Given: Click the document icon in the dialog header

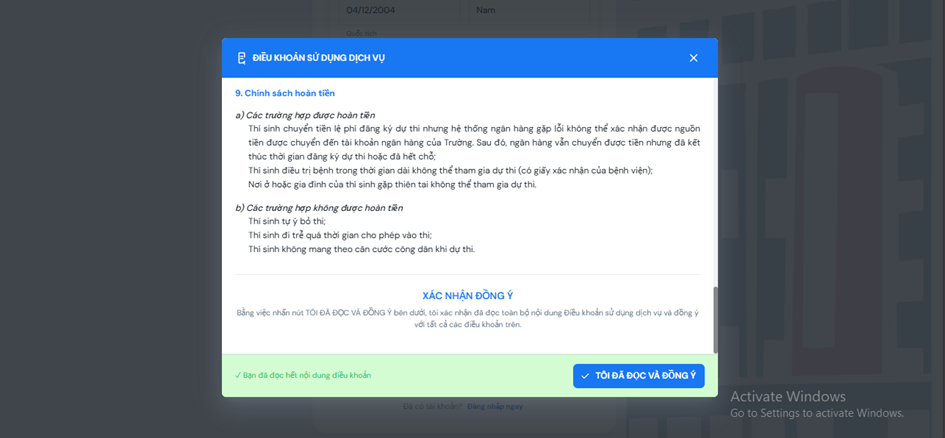Looking at the screenshot, I should pyautogui.click(x=241, y=58).
